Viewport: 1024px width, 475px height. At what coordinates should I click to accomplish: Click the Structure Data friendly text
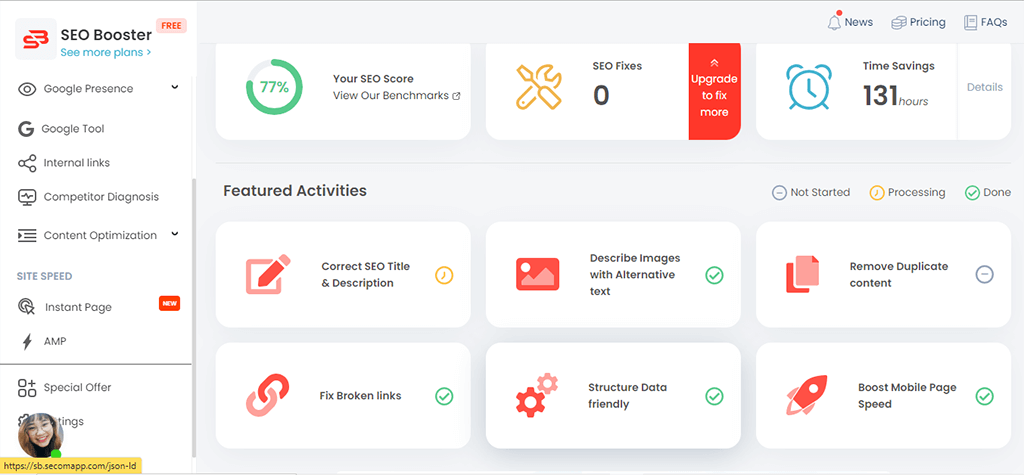(628, 396)
